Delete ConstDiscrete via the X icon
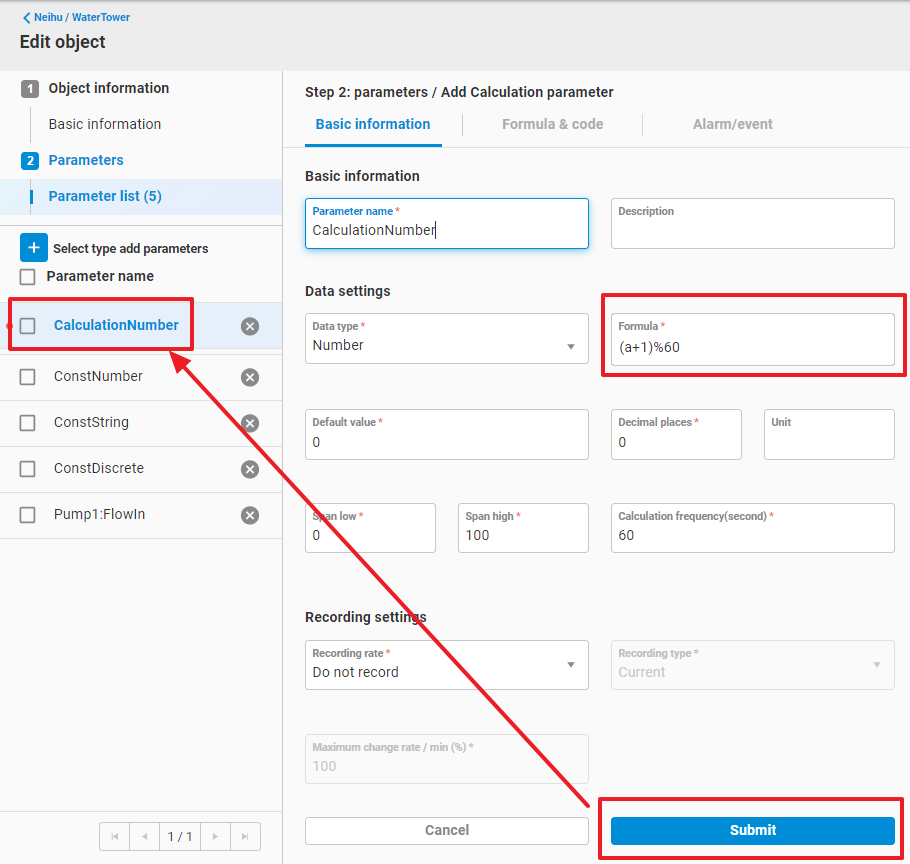Image resolution: width=910 pixels, height=864 pixels. point(250,469)
